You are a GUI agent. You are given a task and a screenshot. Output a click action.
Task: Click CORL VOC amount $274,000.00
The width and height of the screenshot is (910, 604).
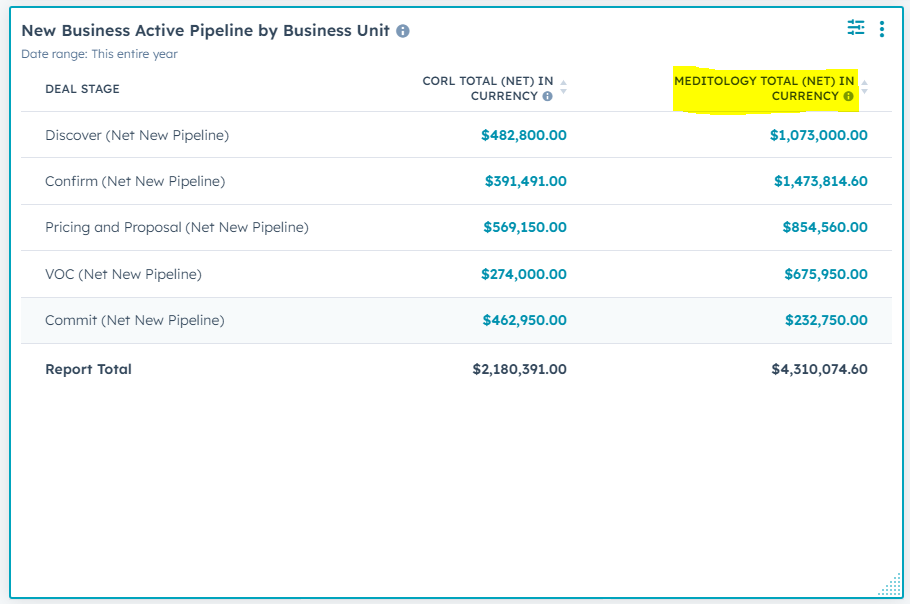(x=523, y=274)
